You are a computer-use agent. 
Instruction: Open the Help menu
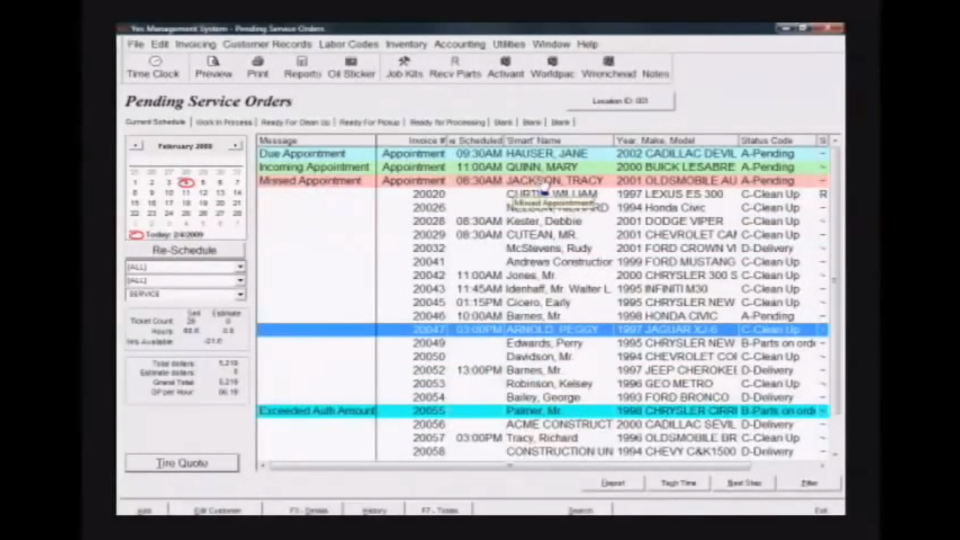click(x=587, y=44)
